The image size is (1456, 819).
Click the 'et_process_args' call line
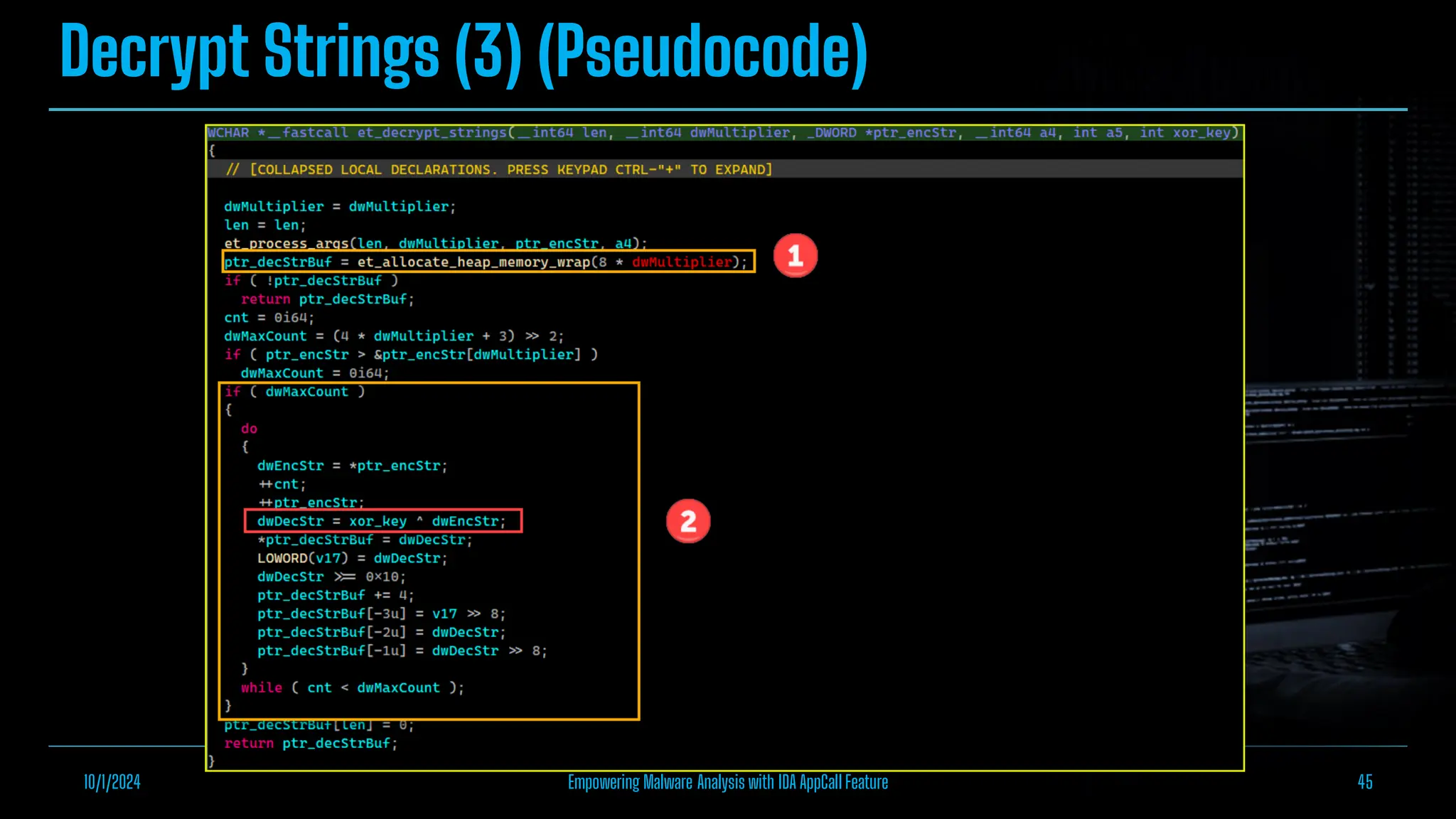436,244
